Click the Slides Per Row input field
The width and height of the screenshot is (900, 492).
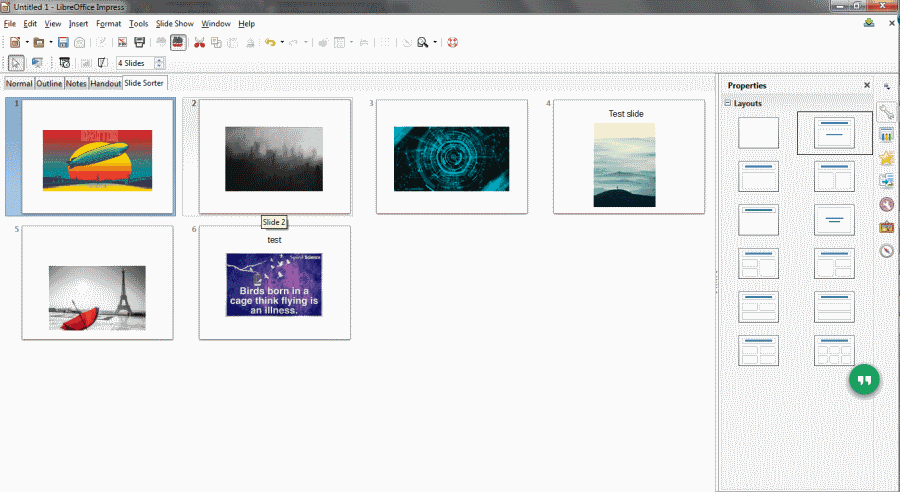pyautogui.click(x=135, y=63)
